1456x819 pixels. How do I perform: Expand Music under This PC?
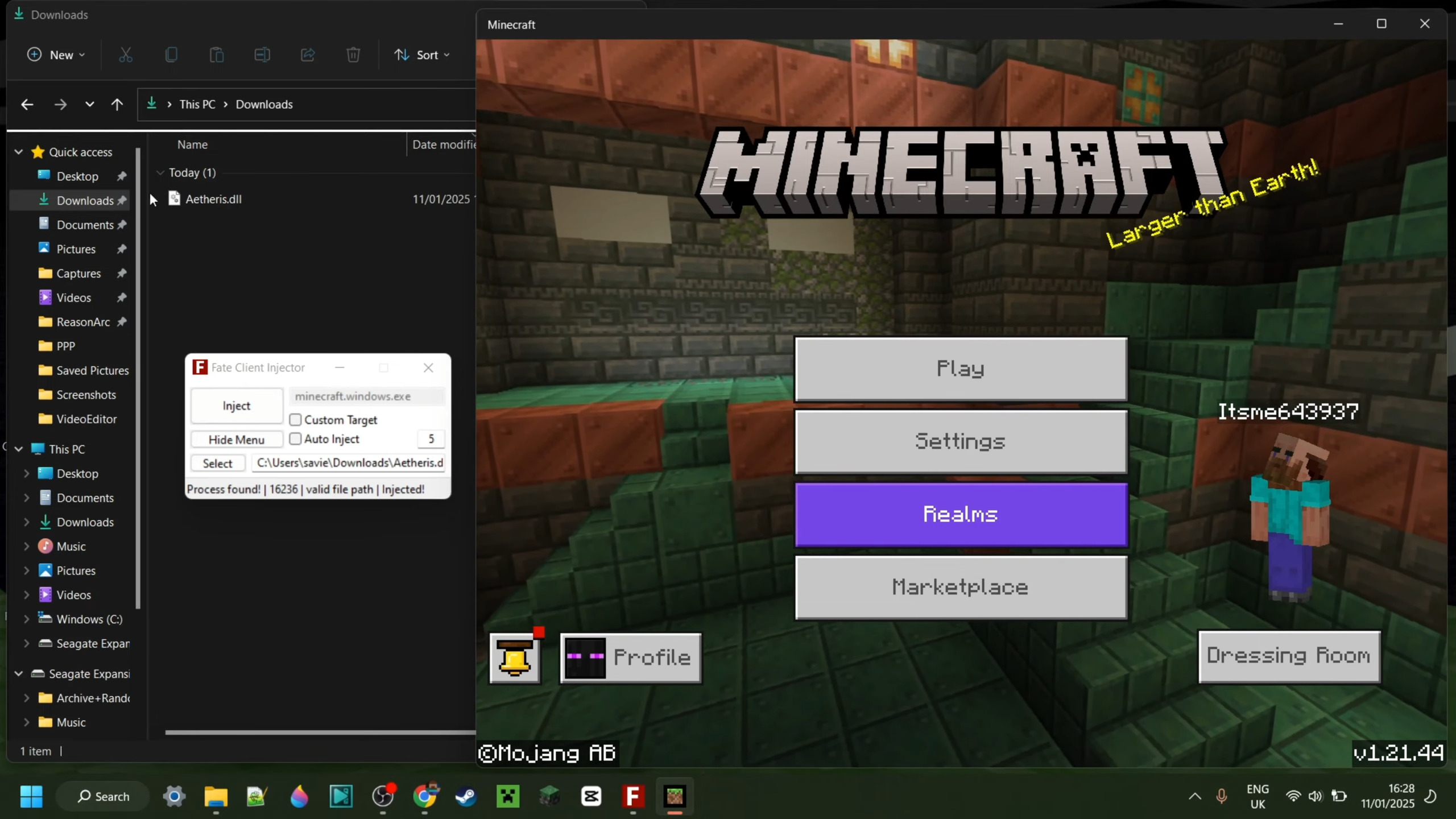(26, 546)
